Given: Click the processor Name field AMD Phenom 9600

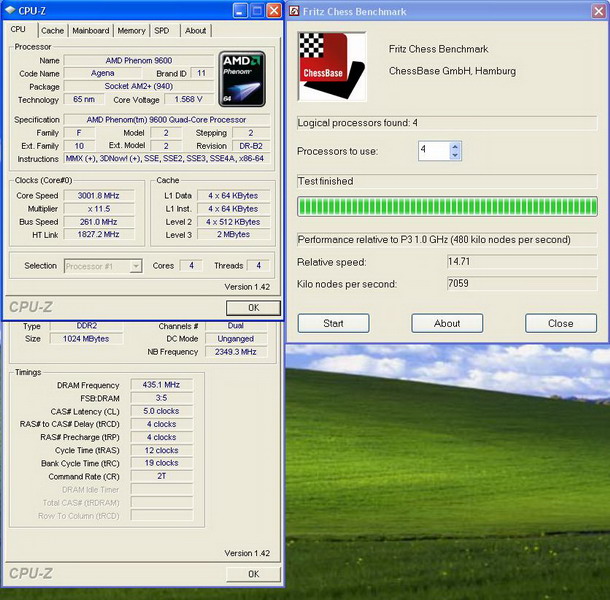Looking at the screenshot, I should click(138, 60).
